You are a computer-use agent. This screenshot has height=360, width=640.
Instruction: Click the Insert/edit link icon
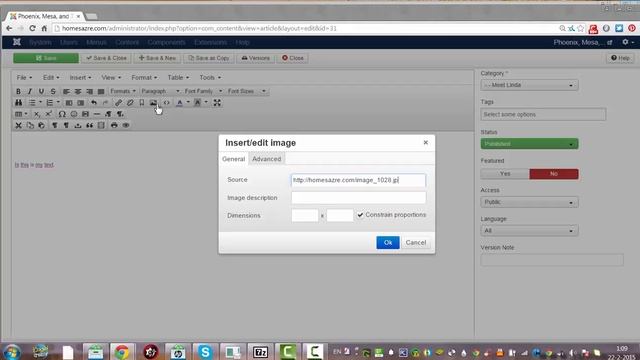tap(118, 103)
